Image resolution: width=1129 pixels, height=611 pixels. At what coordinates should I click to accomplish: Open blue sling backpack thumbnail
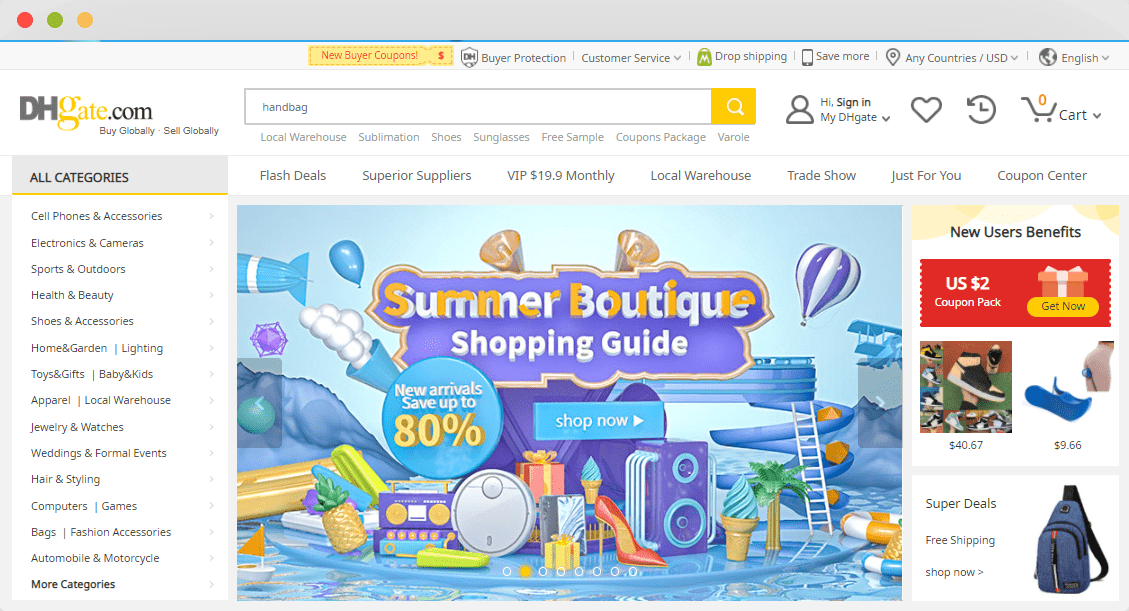pyautogui.click(x=1070, y=539)
